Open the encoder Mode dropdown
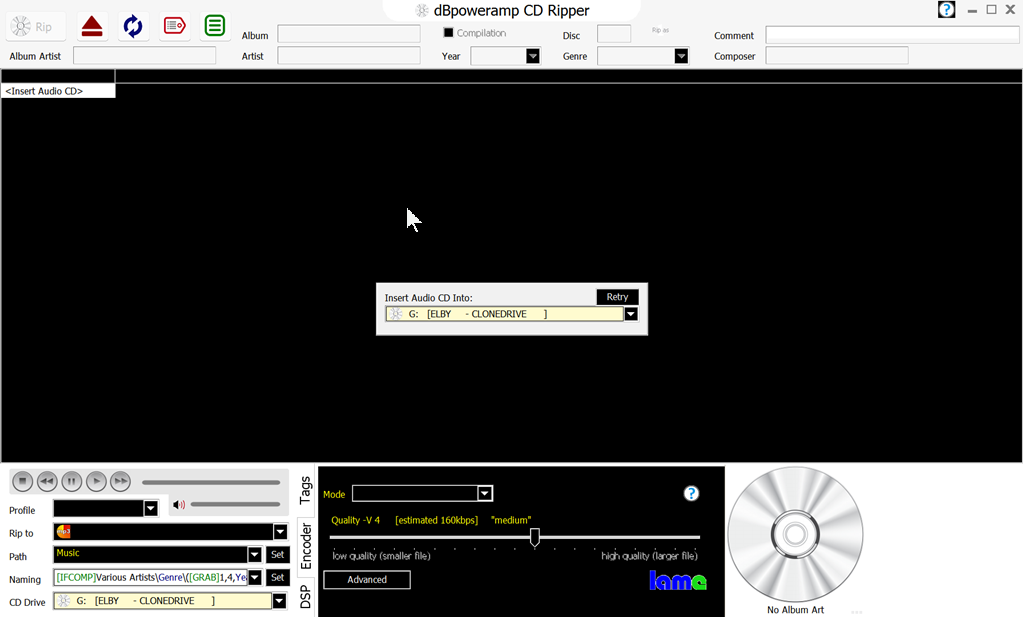 [x=485, y=494]
